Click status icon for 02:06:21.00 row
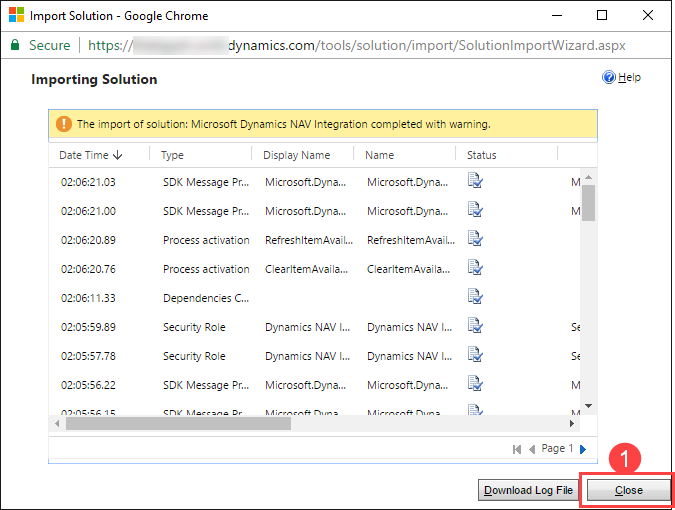This screenshot has height=510, width=675. [475, 210]
